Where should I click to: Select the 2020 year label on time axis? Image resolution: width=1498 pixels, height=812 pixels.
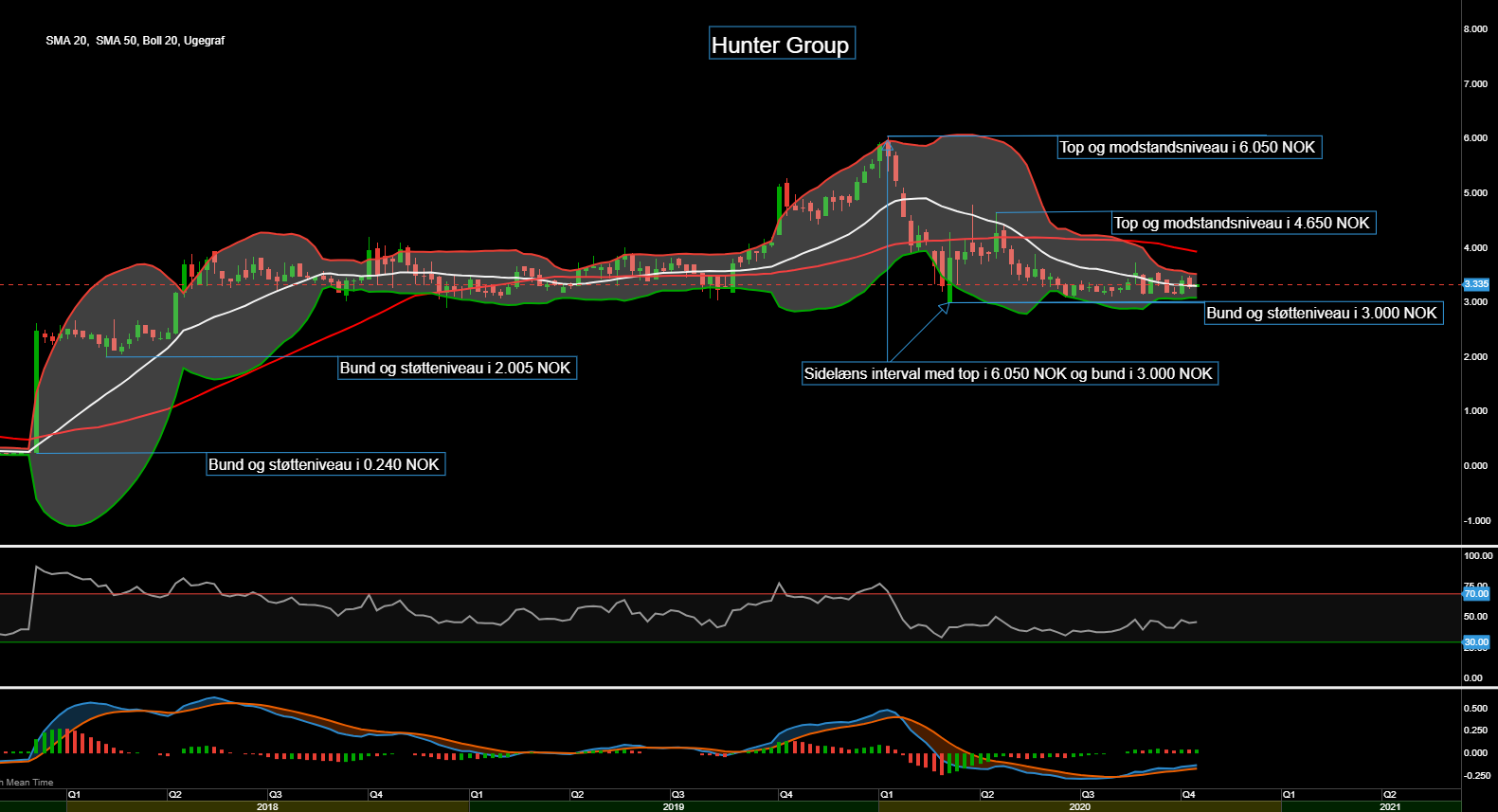[1079, 806]
